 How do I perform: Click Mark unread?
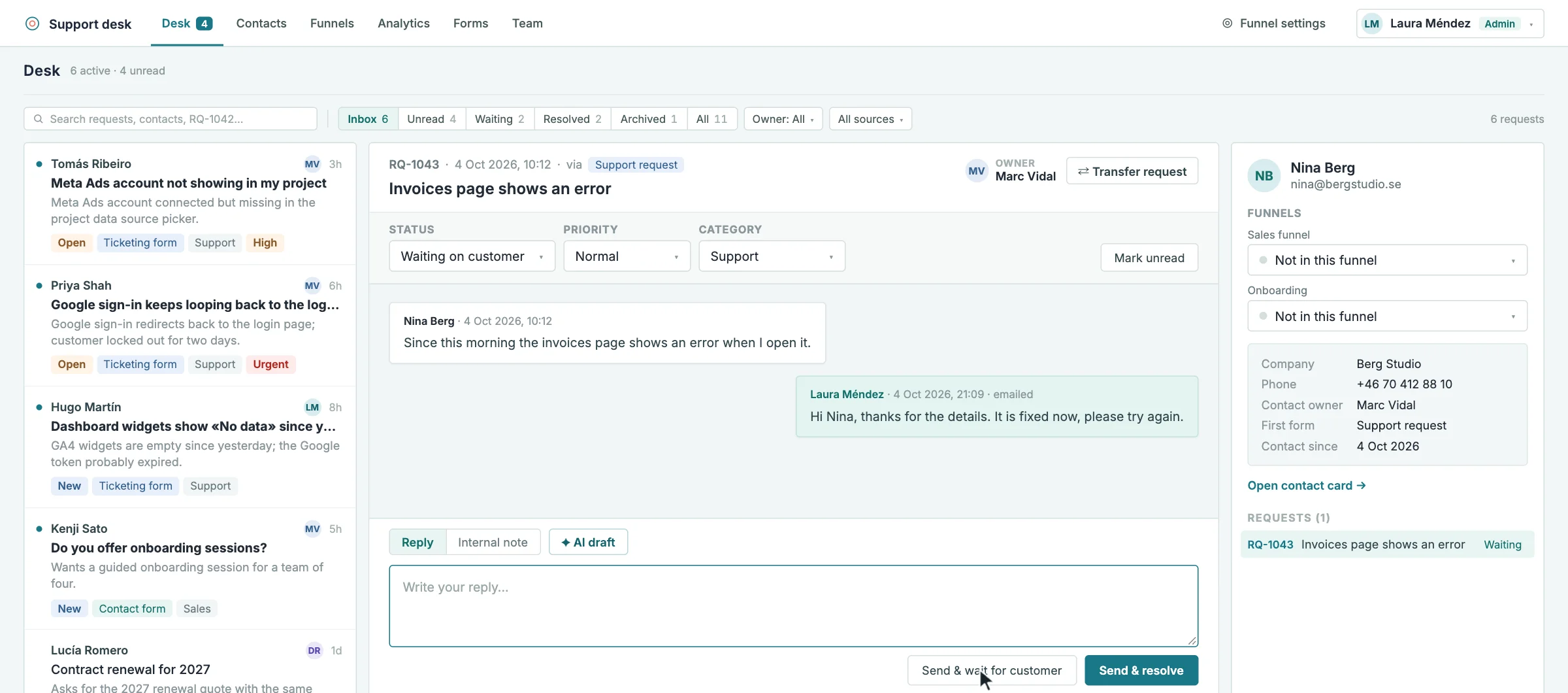(1149, 258)
